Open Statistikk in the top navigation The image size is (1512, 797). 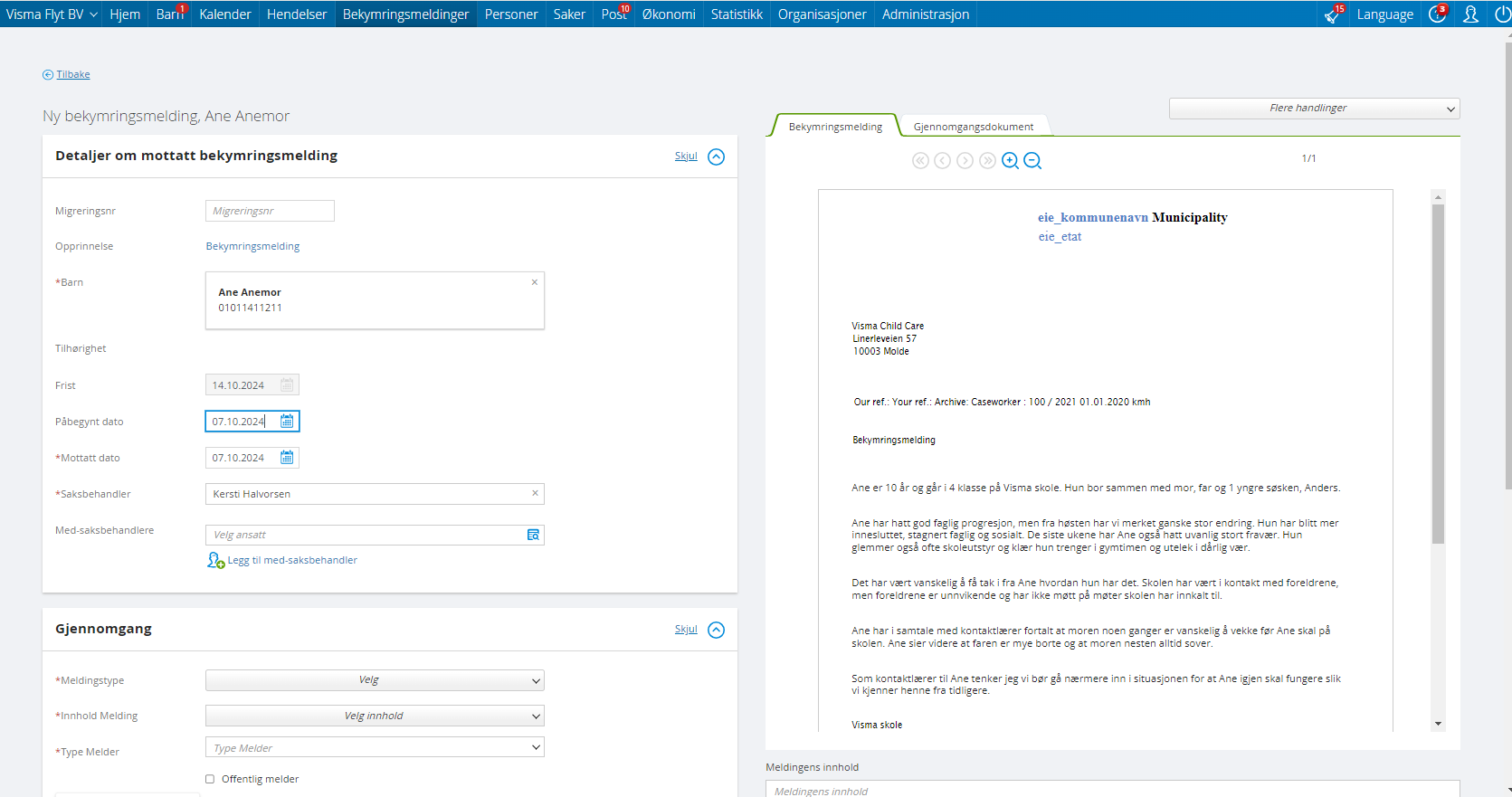pyautogui.click(x=737, y=14)
